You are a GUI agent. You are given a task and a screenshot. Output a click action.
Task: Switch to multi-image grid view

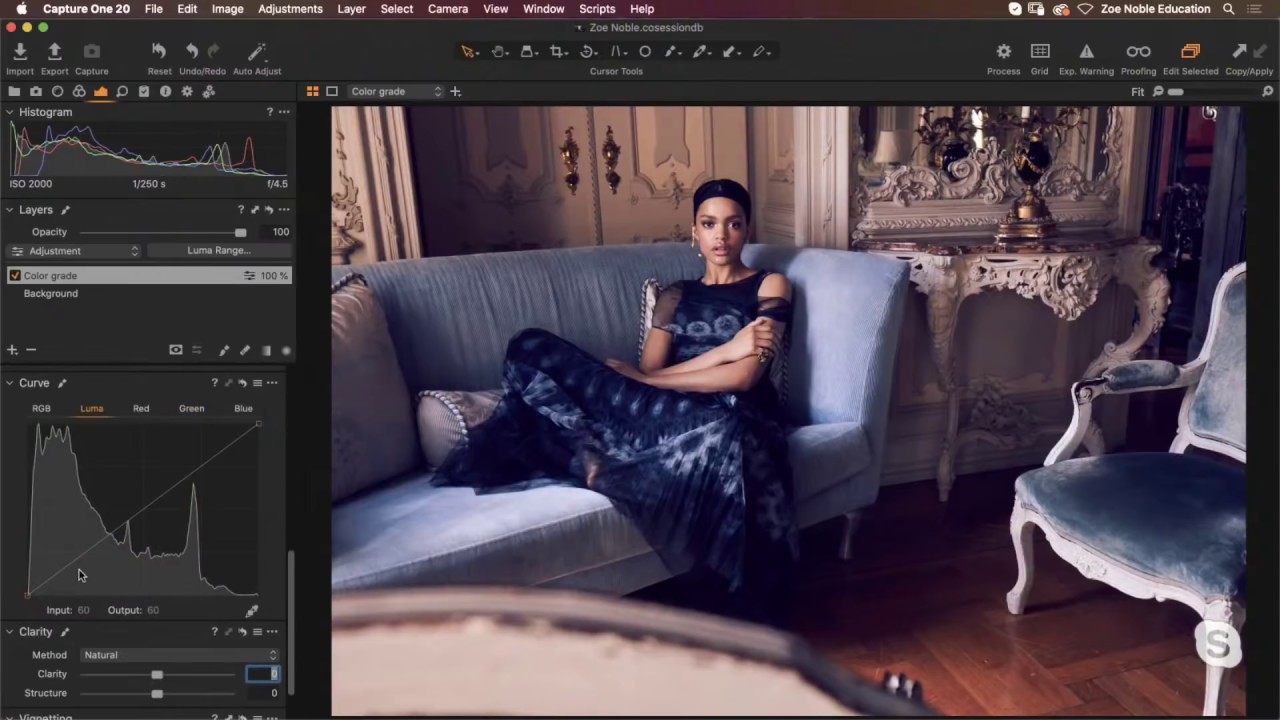[313, 91]
